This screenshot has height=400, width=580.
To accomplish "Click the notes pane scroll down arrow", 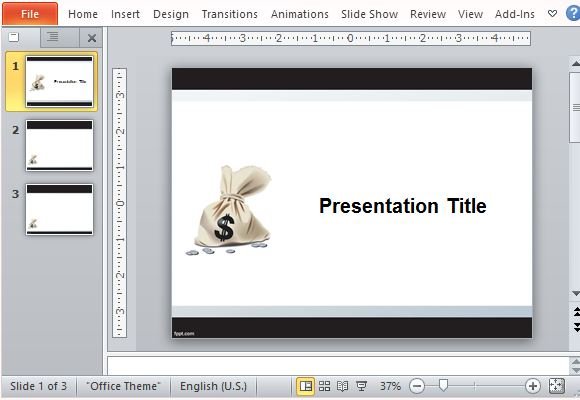I will pos(575,370).
